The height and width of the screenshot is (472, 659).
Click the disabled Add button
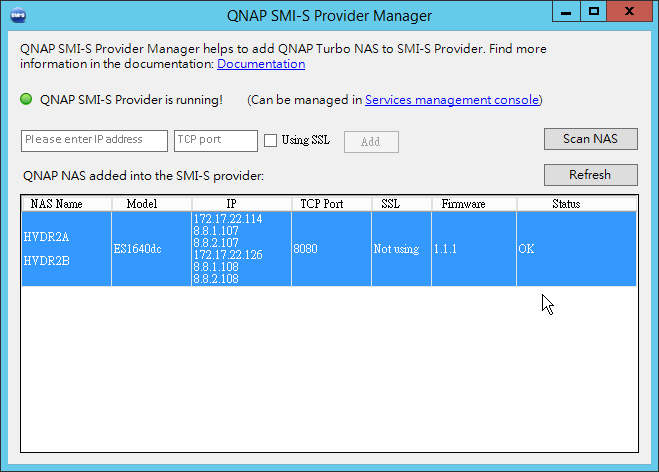(371, 142)
